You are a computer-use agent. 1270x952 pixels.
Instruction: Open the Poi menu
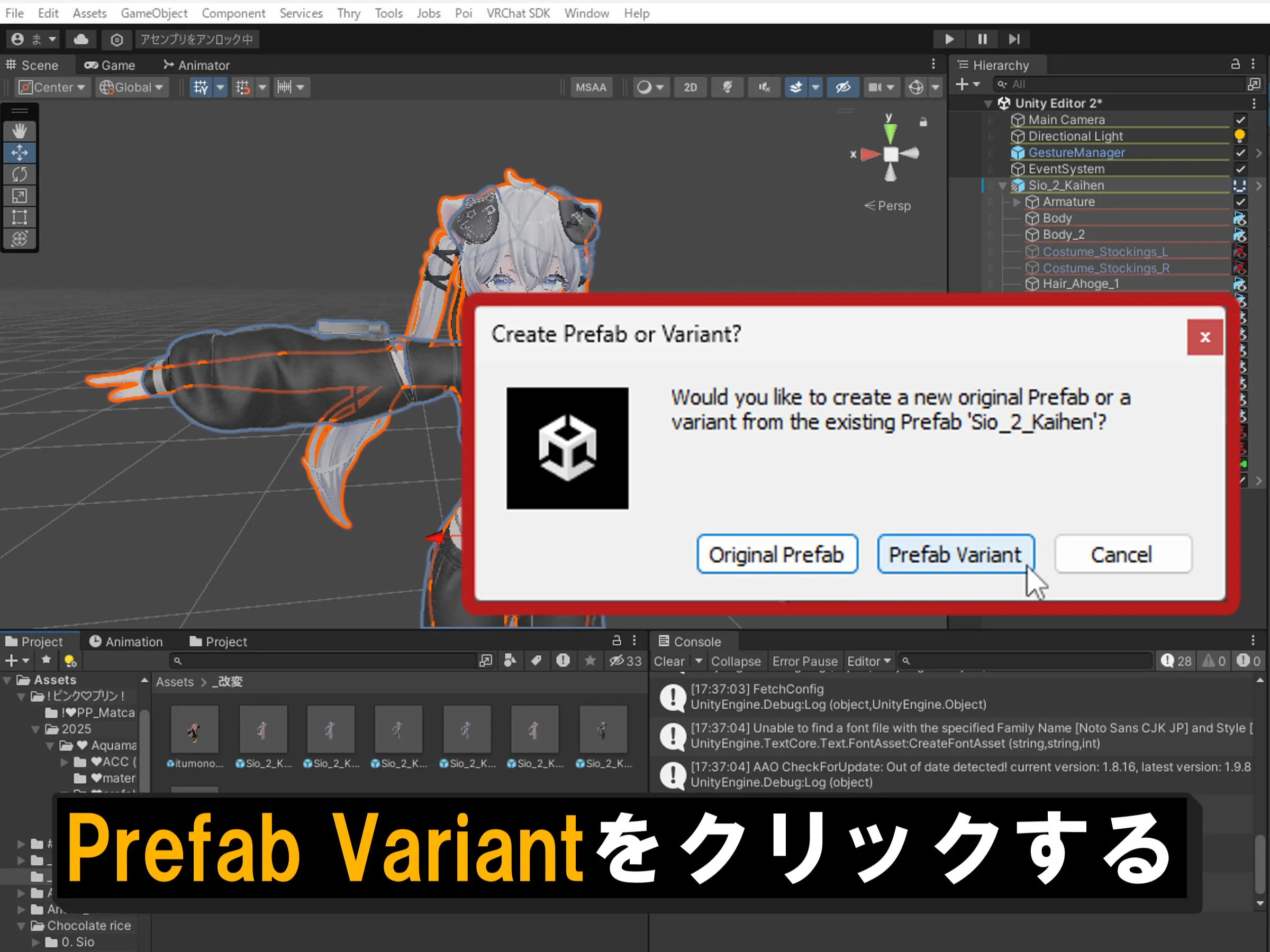(464, 13)
